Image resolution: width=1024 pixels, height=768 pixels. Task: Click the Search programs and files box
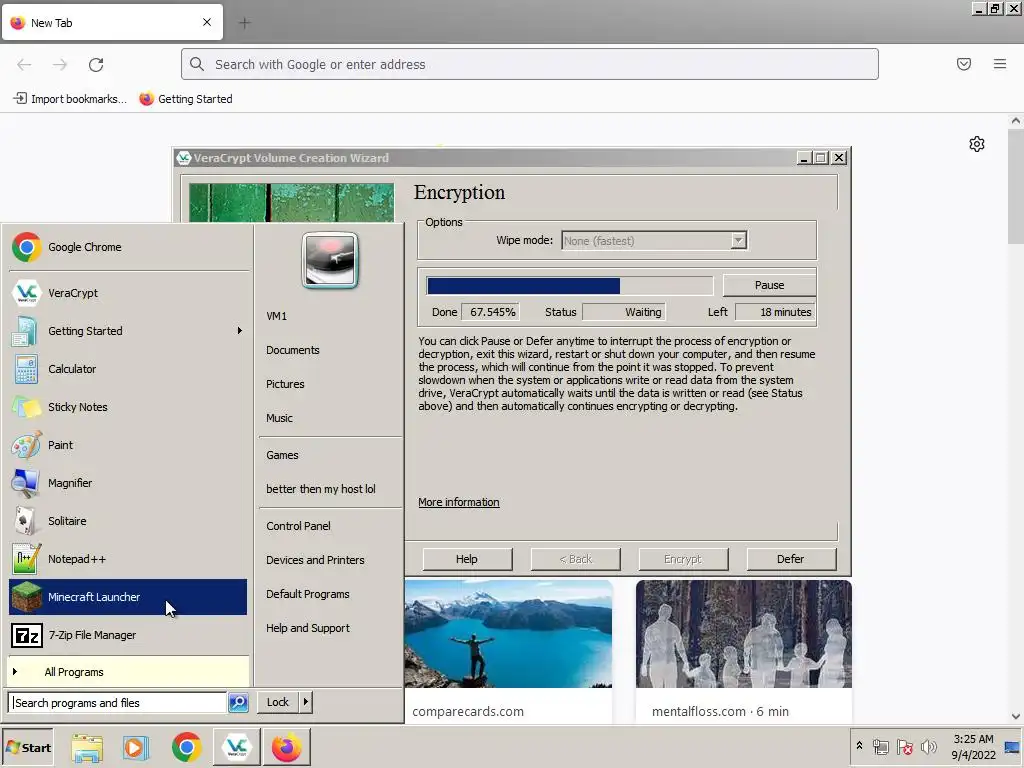click(x=118, y=703)
